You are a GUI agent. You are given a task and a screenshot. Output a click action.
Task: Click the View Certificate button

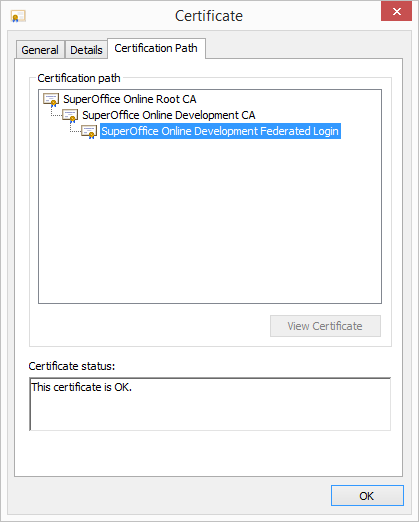[325, 326]
